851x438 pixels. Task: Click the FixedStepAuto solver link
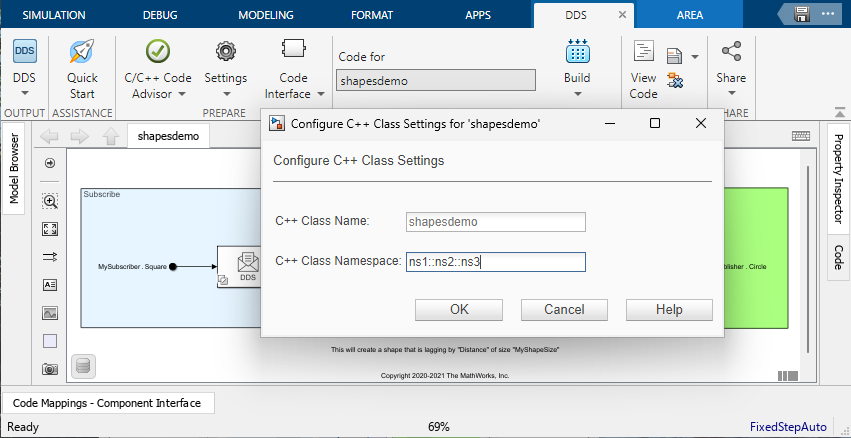(x=788, y=427)
